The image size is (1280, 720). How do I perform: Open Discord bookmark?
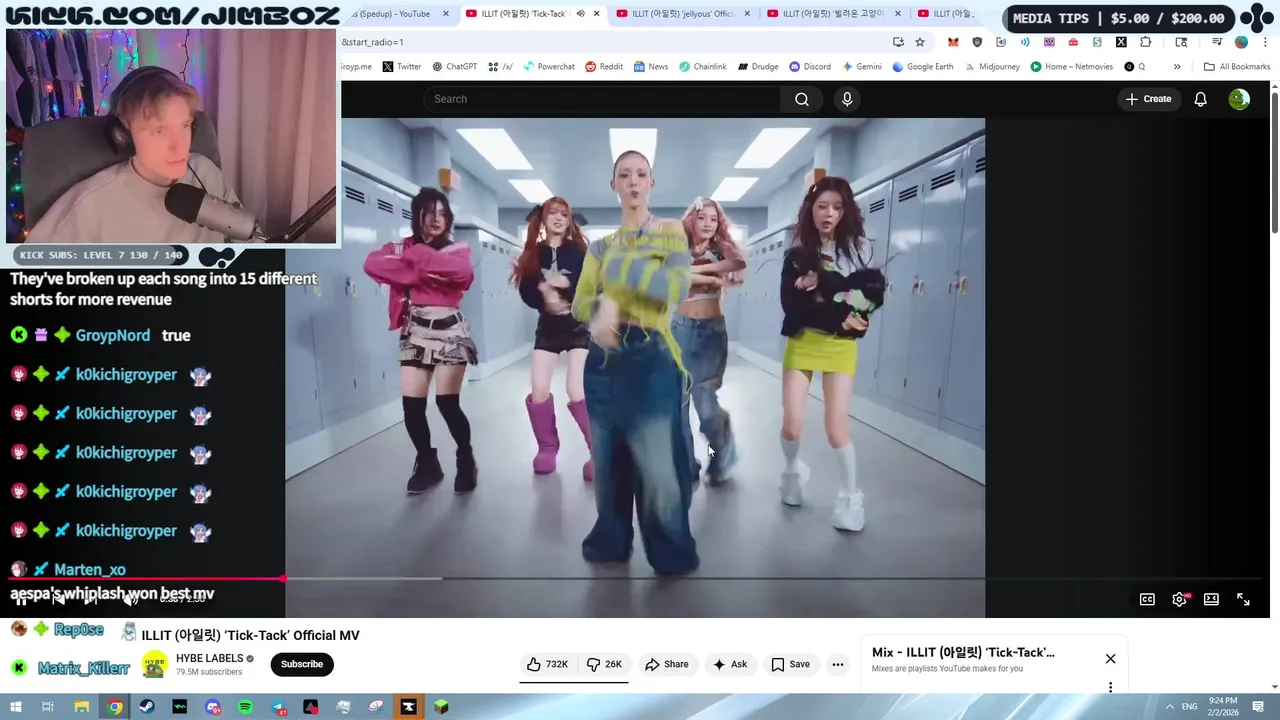(x=810, y=67)
